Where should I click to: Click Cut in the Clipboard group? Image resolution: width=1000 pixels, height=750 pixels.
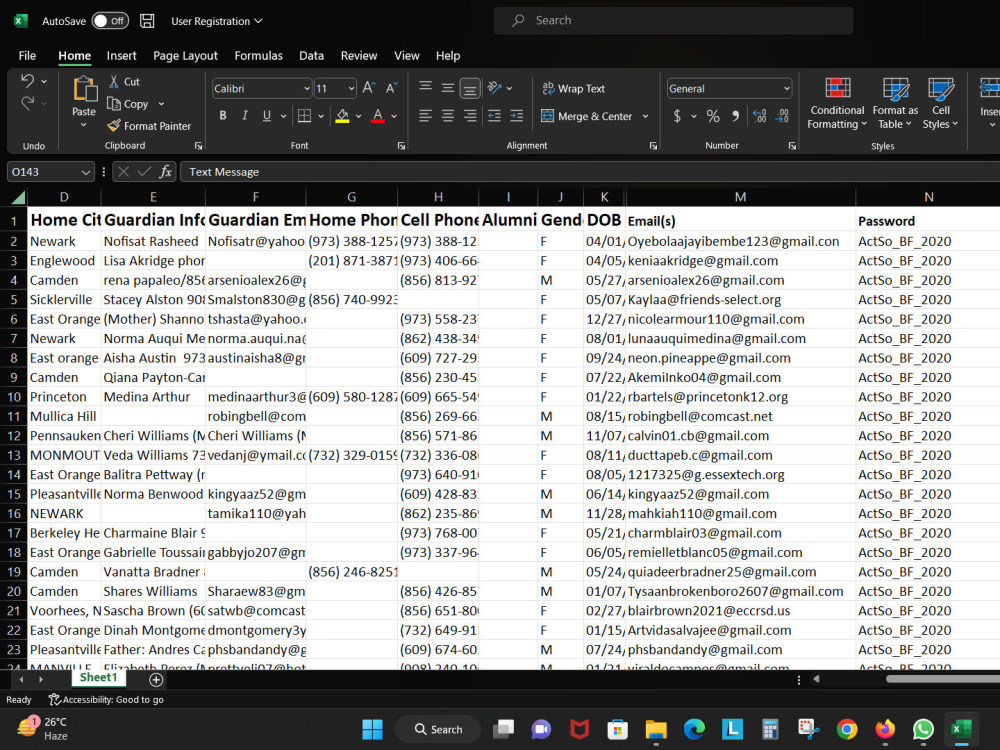tap(124, 82)
